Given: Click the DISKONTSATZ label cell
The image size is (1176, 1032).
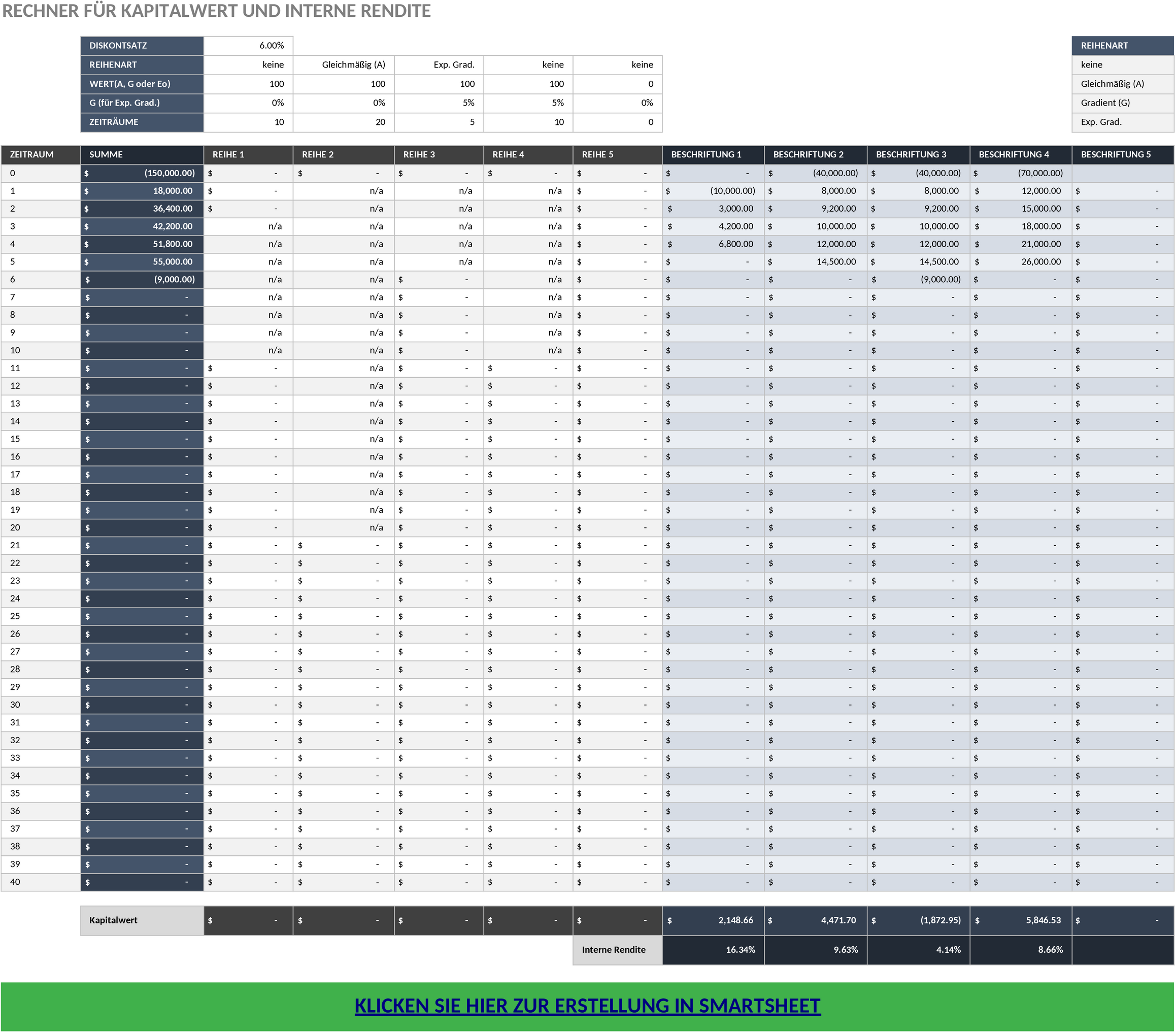Looking at the screenshot, I should coord(142,46).
